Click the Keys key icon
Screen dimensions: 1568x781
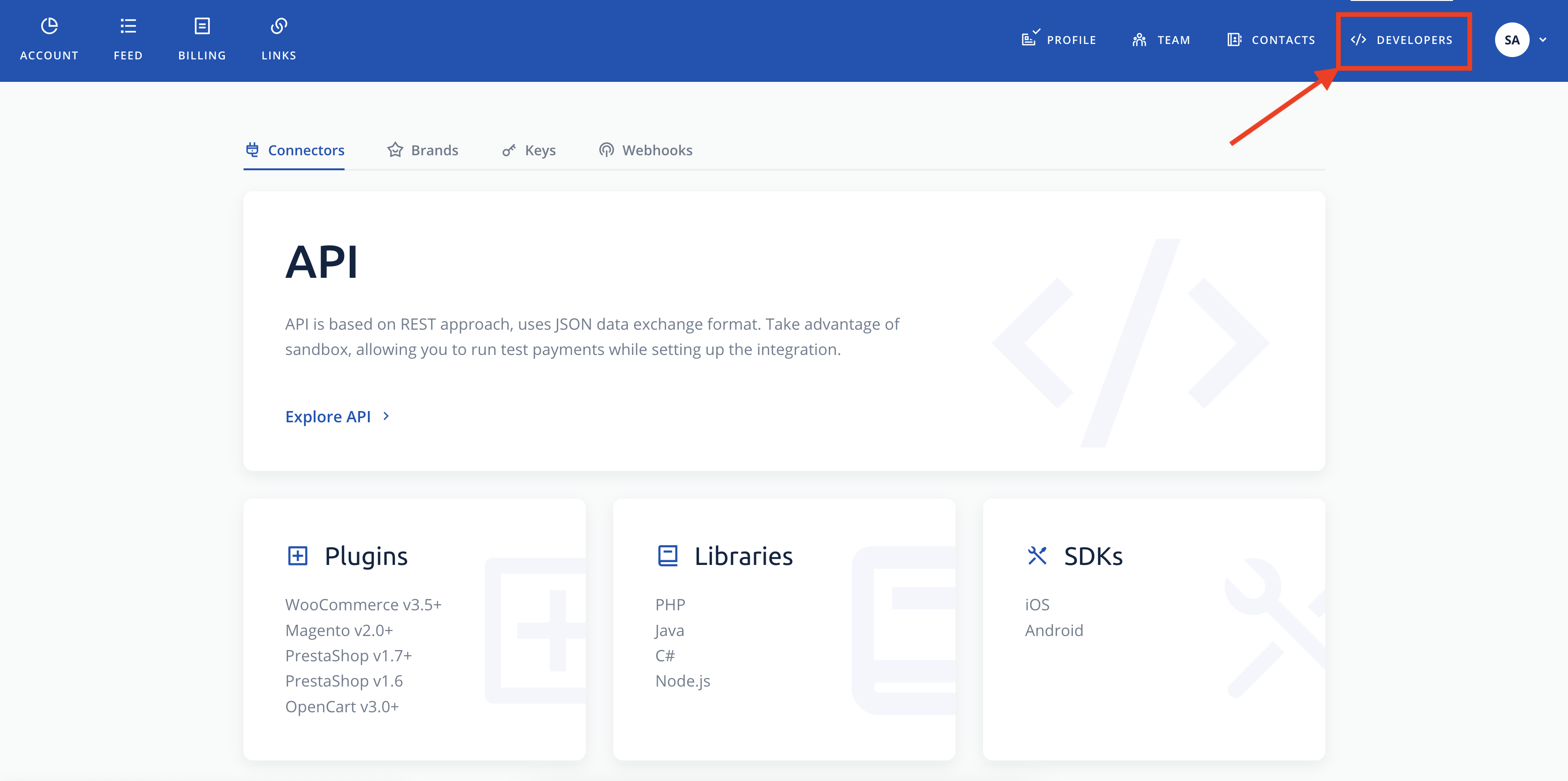[x=509, y=151]
